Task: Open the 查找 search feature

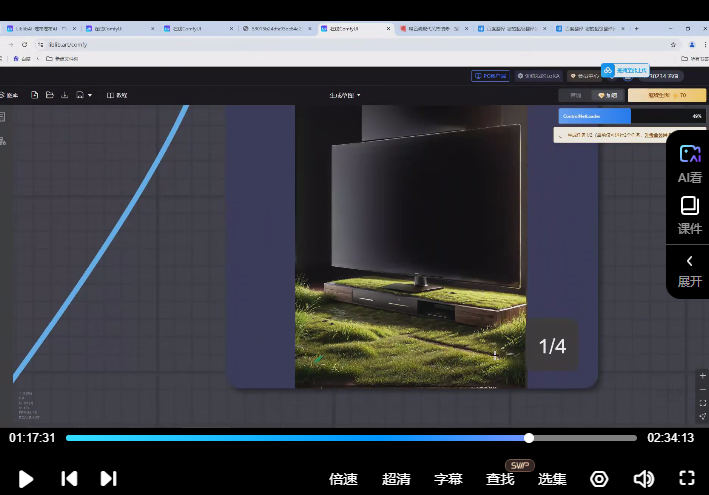Action: point(500,479)
